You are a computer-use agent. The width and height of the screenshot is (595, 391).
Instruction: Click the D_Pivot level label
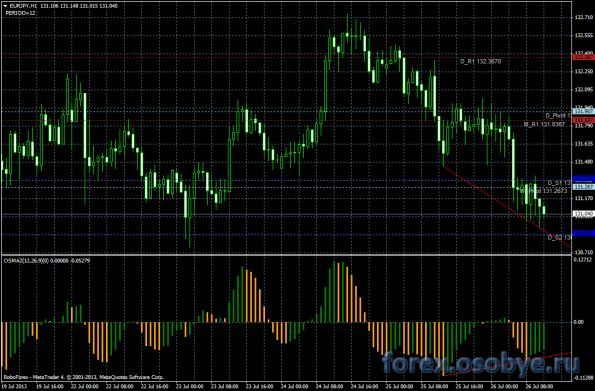coord(558,115)
